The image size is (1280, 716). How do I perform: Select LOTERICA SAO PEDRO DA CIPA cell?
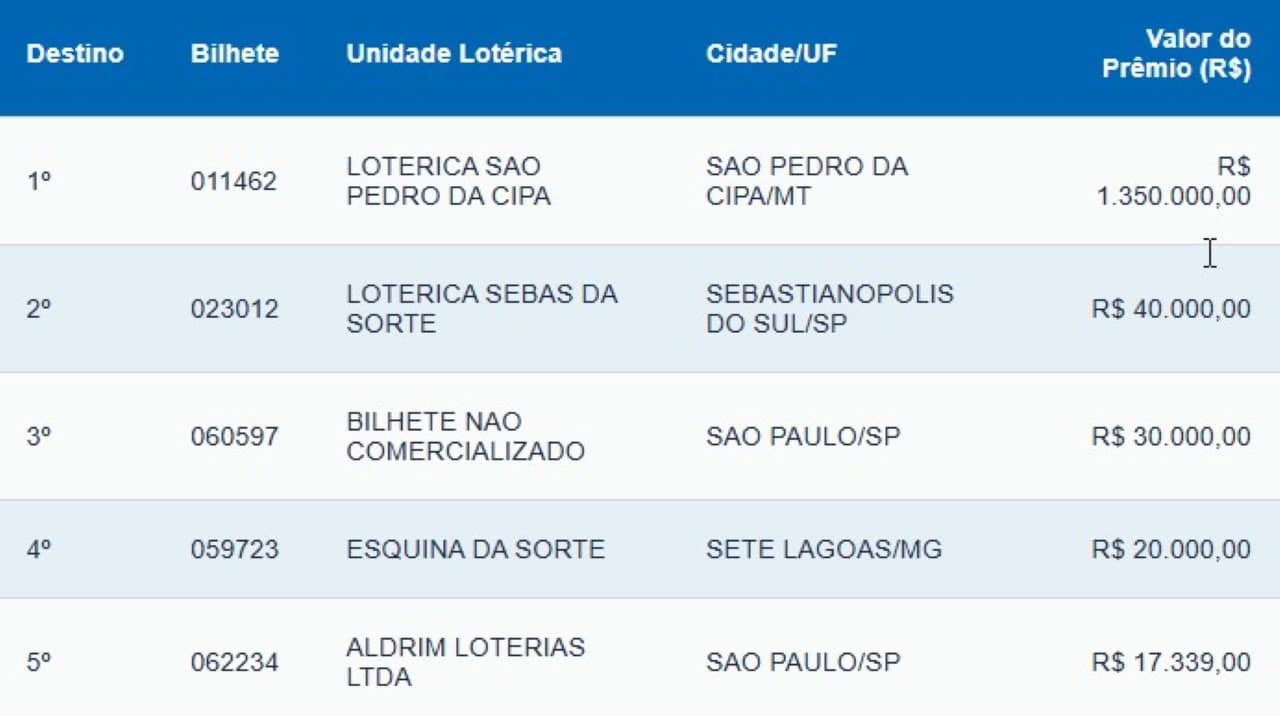pos(448,181)
